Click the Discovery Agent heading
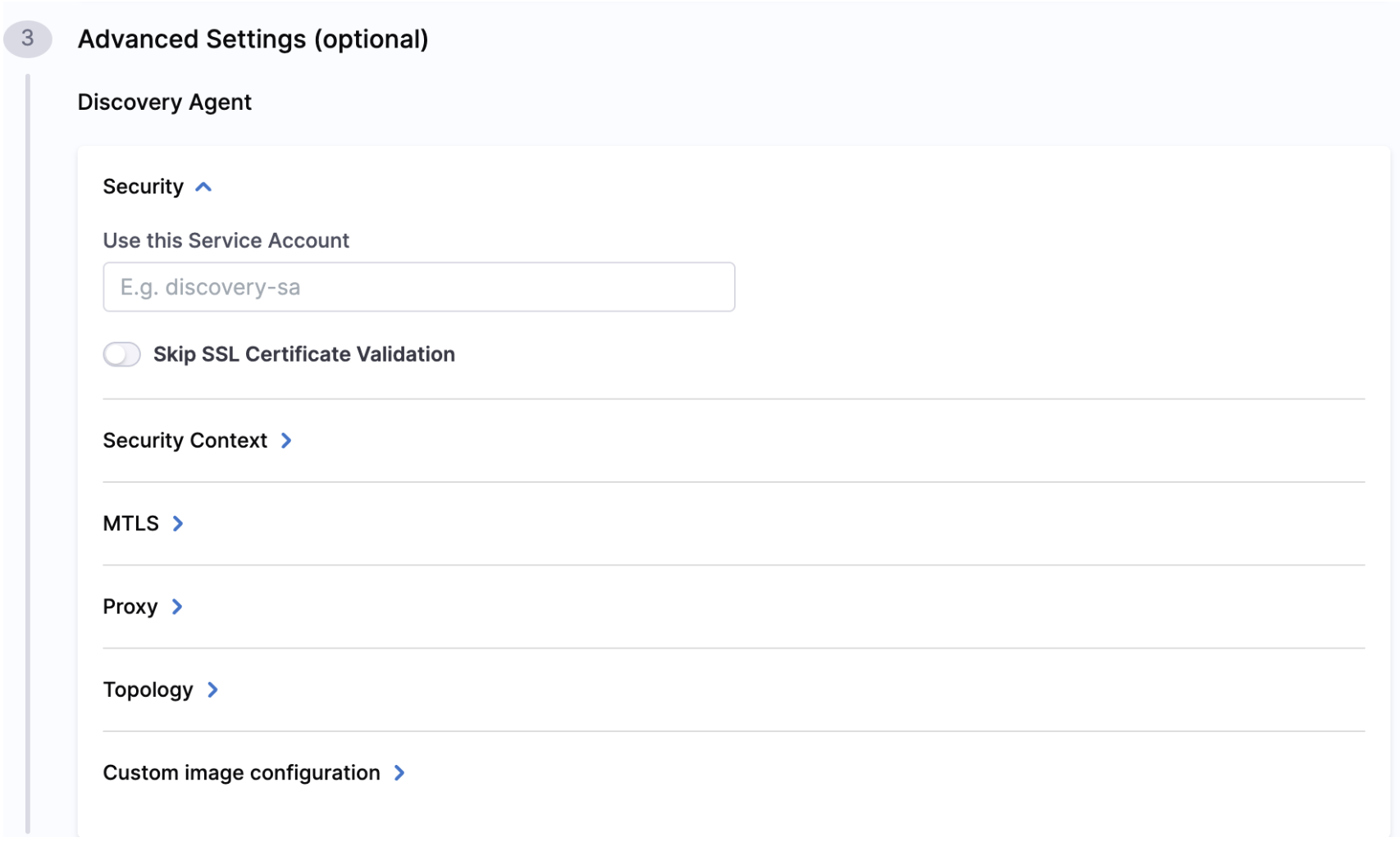This screenshot has height=860, width=1400. coord(164,102)
